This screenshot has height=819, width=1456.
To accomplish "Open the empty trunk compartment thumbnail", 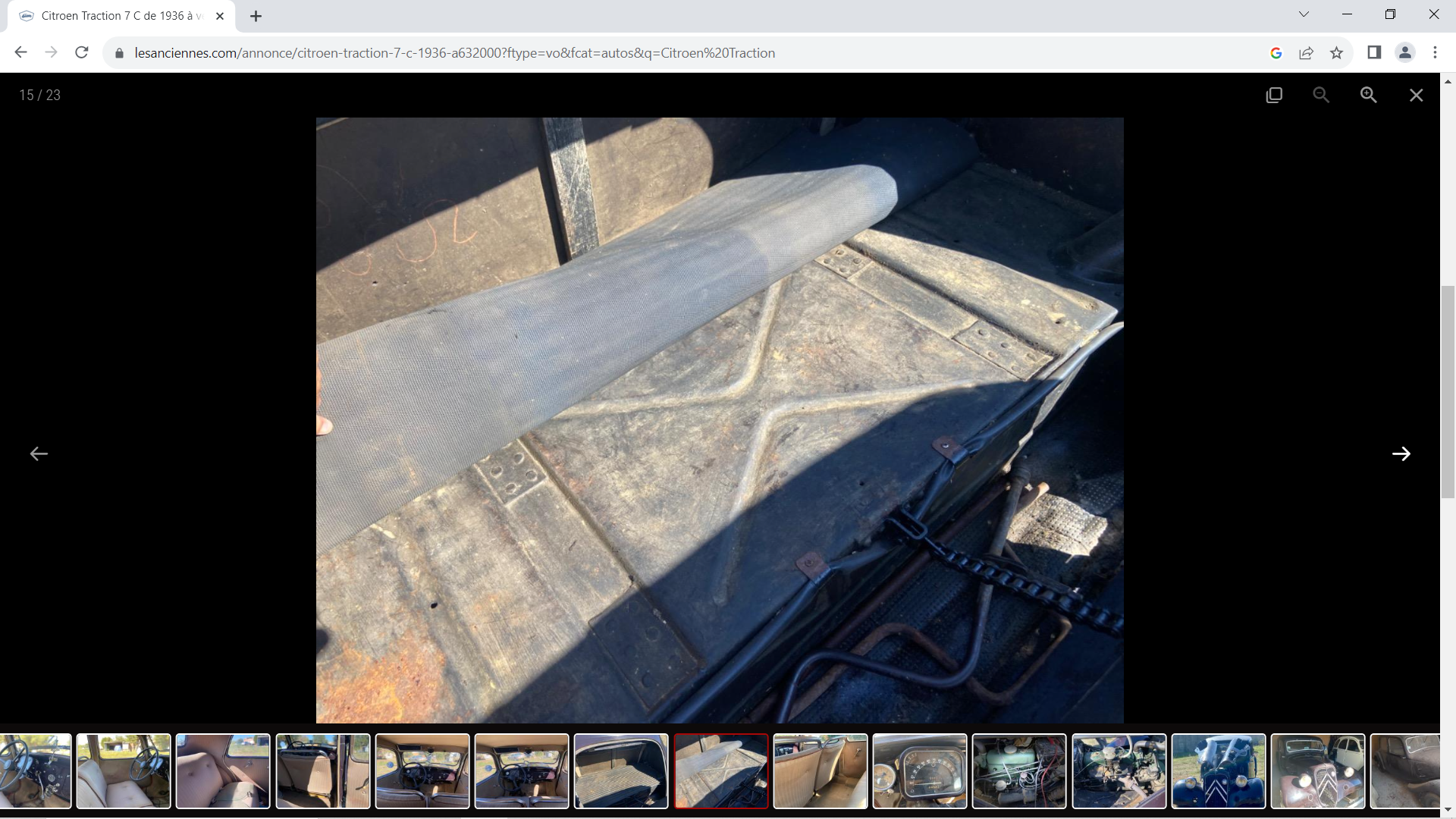I will click(x=621, y=770).
